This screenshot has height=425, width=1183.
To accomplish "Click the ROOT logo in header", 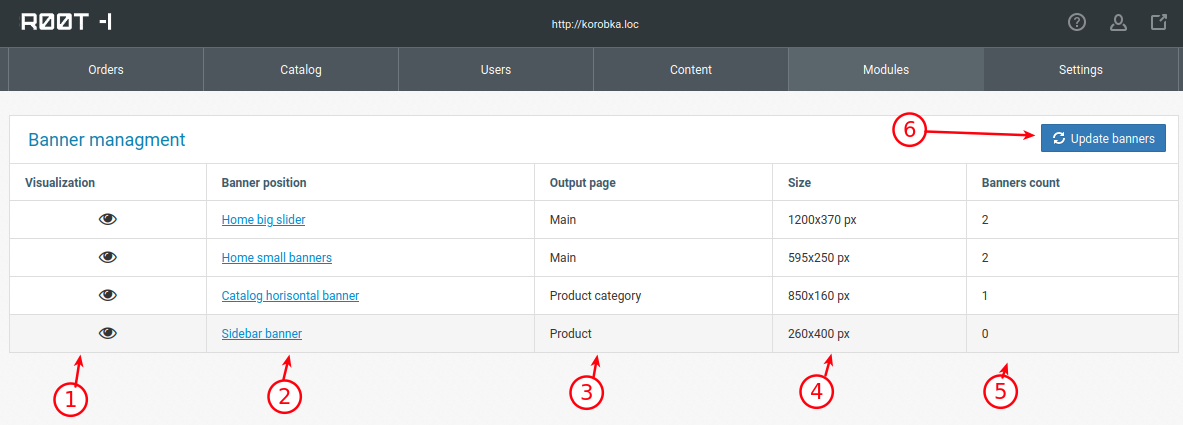I will coord(66,23).
